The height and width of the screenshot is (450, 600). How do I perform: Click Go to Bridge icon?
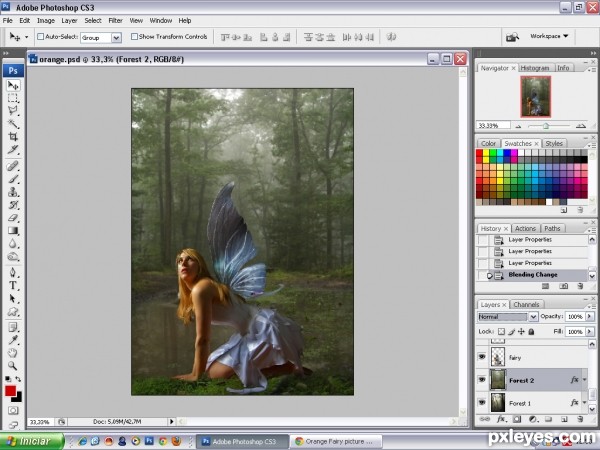[x=512, y=37]
